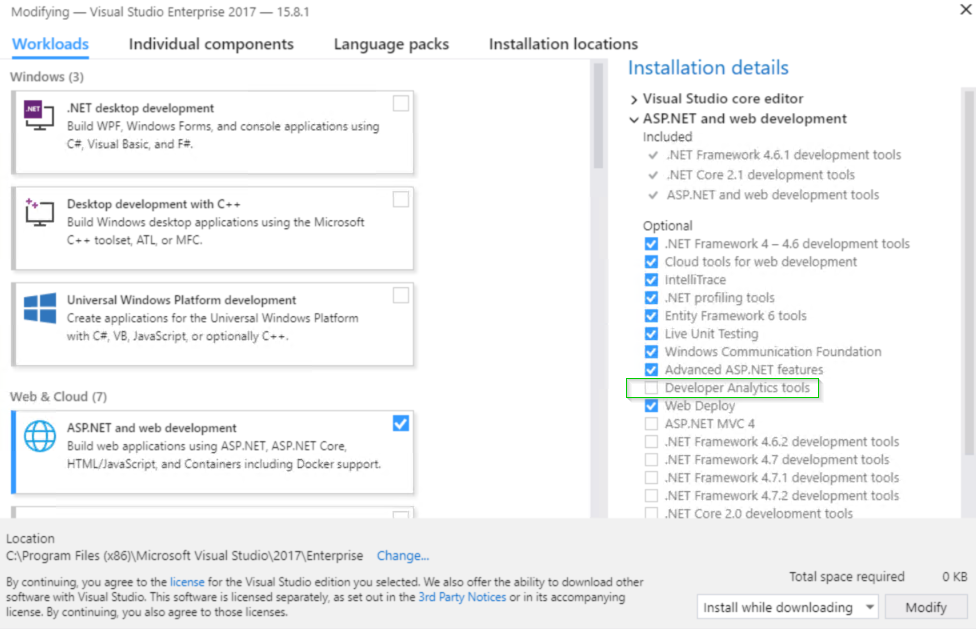Viewport: 976px width, 629px height.
Task: Check .NET Framework 4.7.1 development tools
Action: (651, 478)
